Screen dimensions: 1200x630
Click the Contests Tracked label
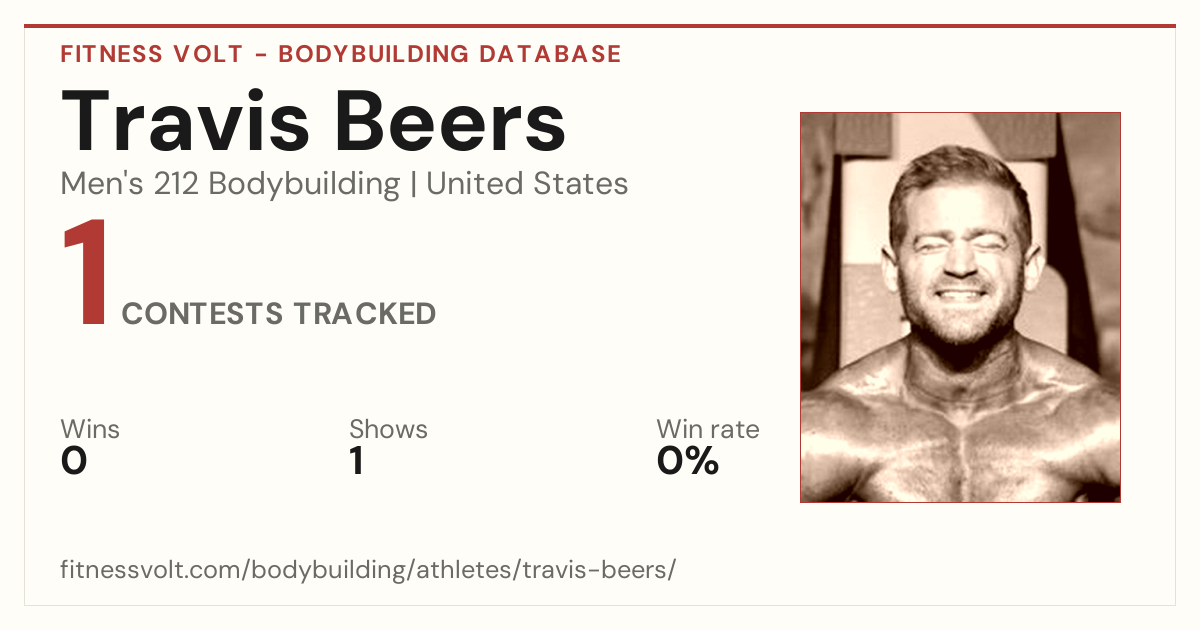coord(279,314)
